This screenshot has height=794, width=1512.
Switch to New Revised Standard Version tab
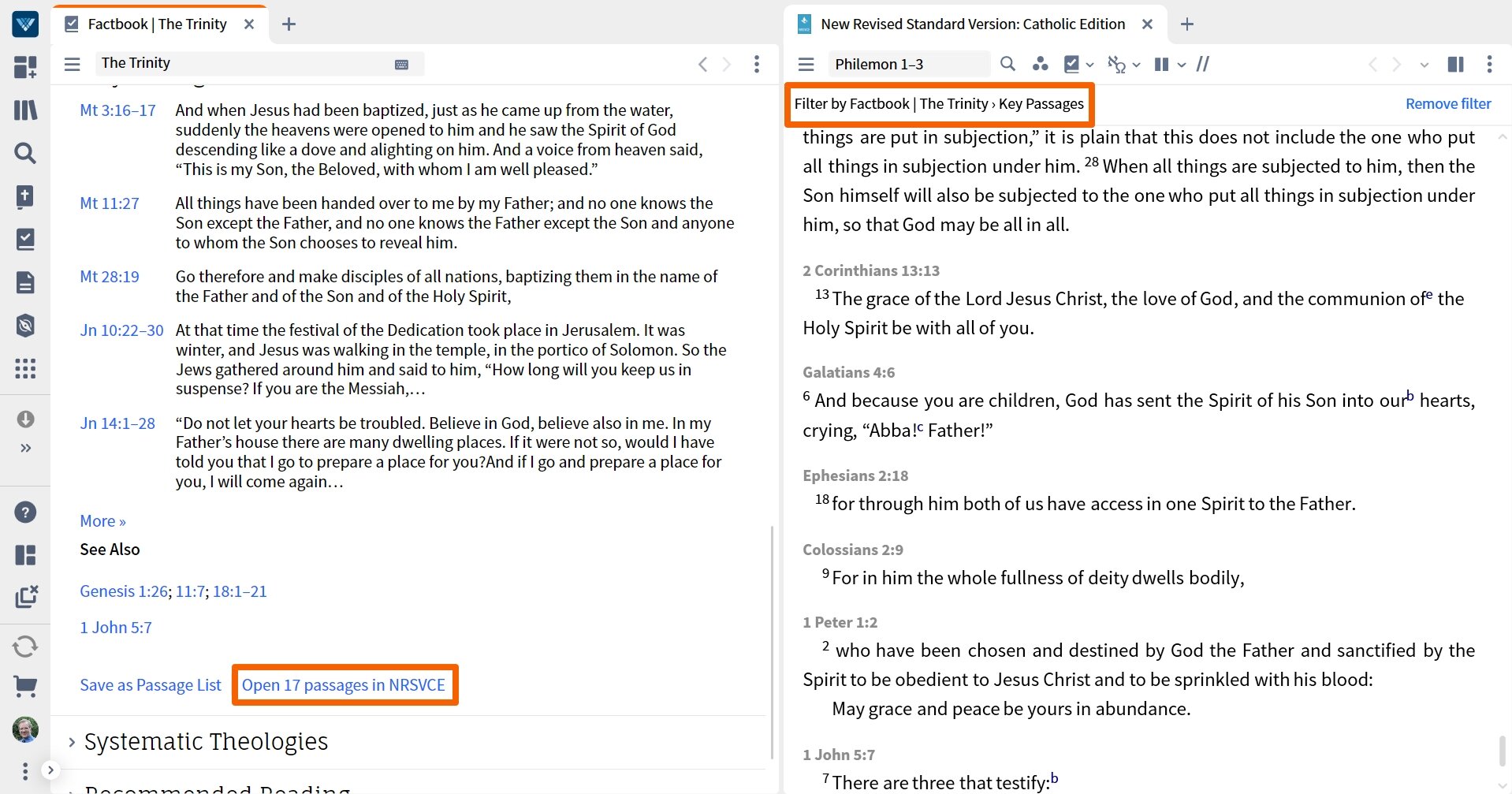pyautogui.click(x=972, y=24)
